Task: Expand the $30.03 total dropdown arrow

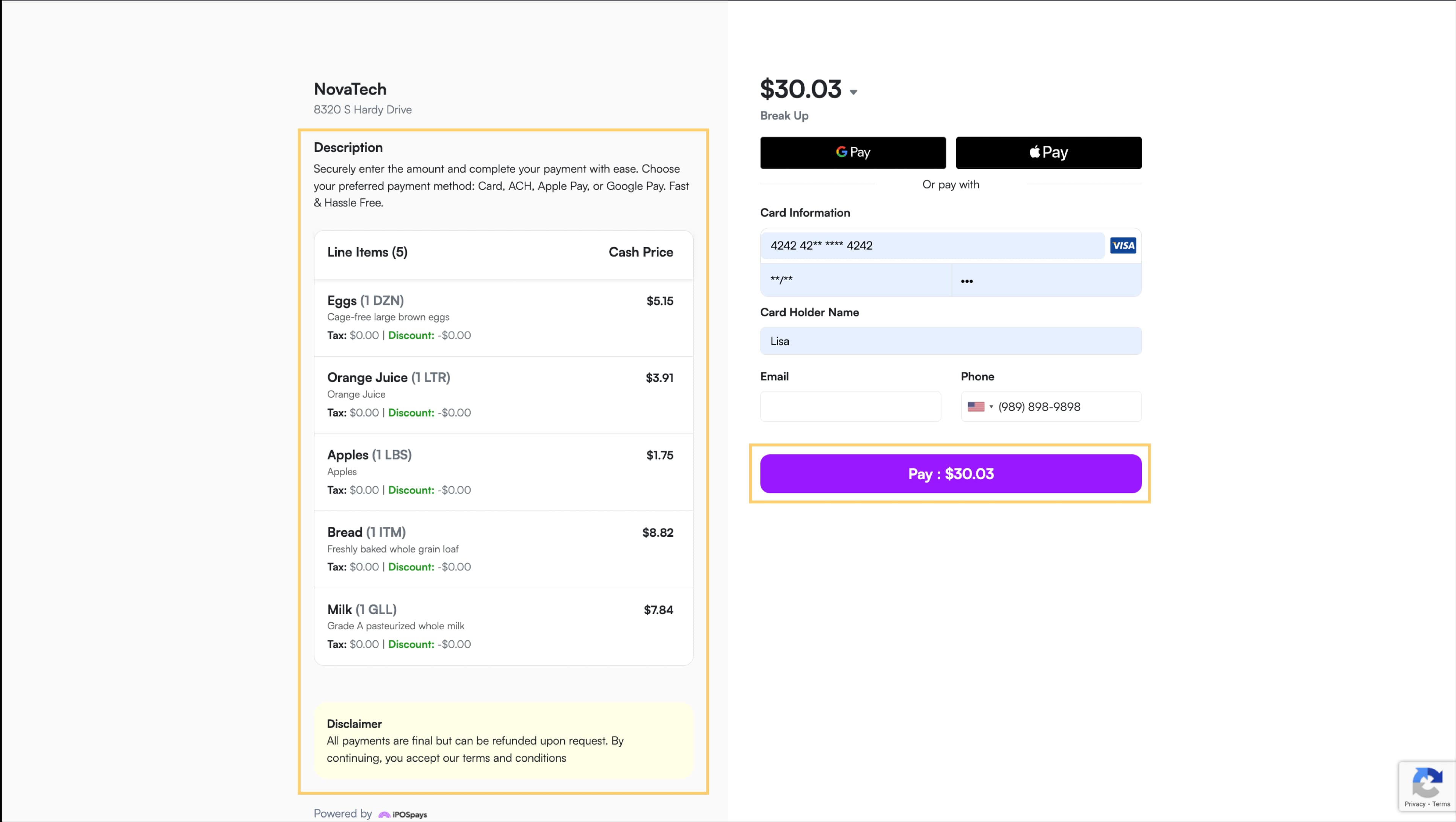Action: pyautogui.click(x=854, y=92)
